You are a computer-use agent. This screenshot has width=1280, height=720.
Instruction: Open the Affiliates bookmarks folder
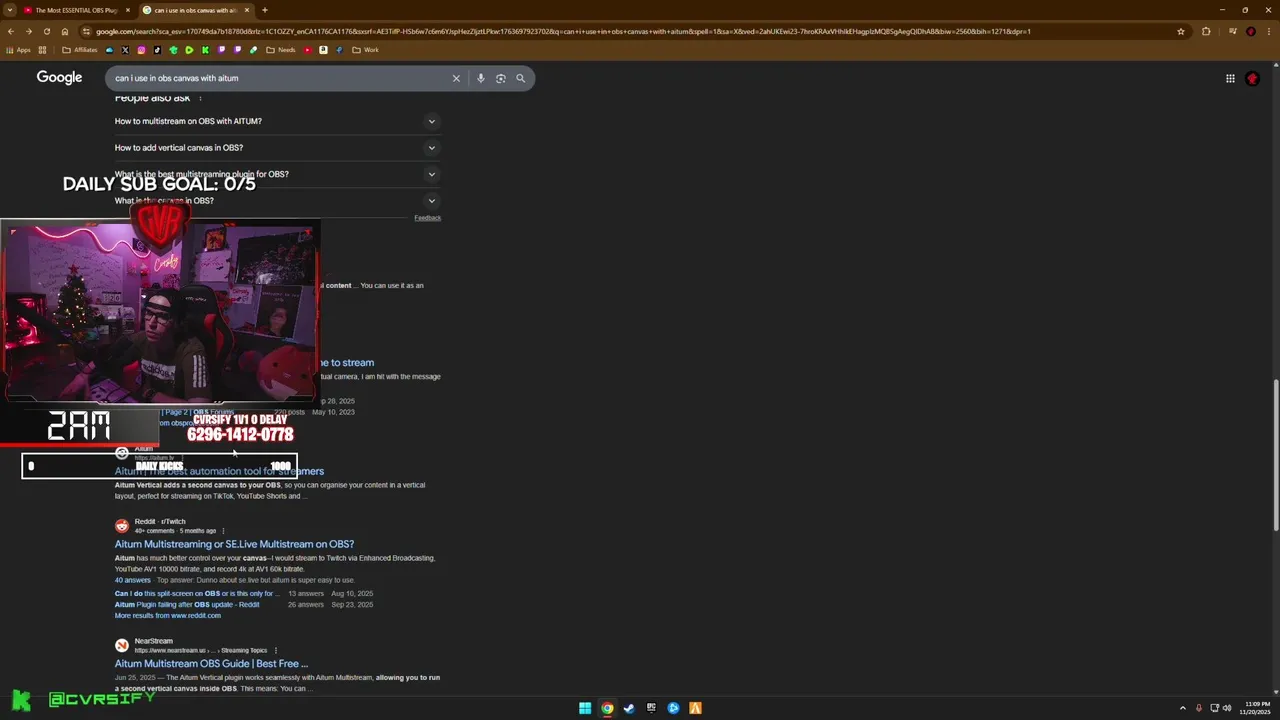80,50
